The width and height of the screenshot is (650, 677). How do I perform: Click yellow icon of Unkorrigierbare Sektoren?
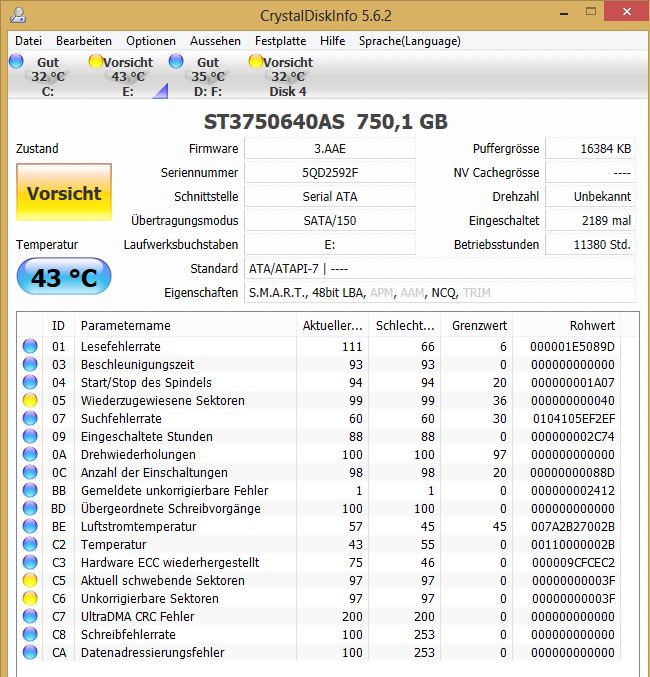tap(30, 598)
